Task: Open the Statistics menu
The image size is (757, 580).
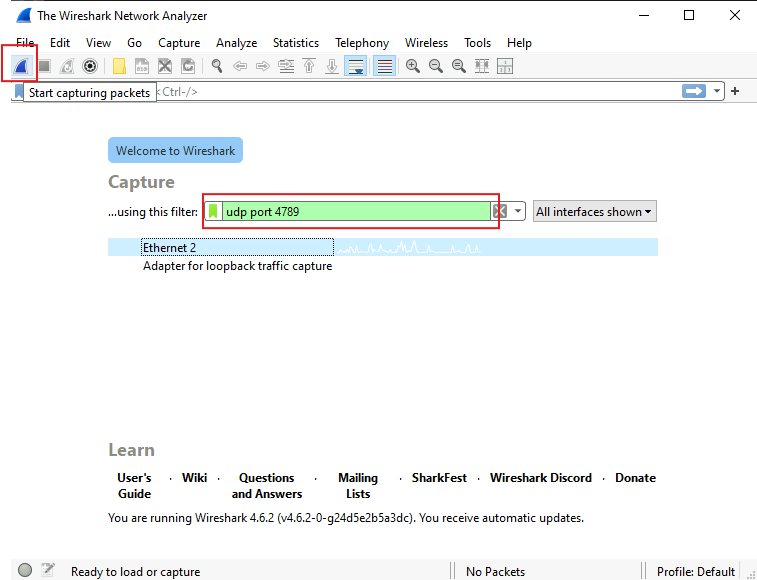Action: [x=296, y=42]
